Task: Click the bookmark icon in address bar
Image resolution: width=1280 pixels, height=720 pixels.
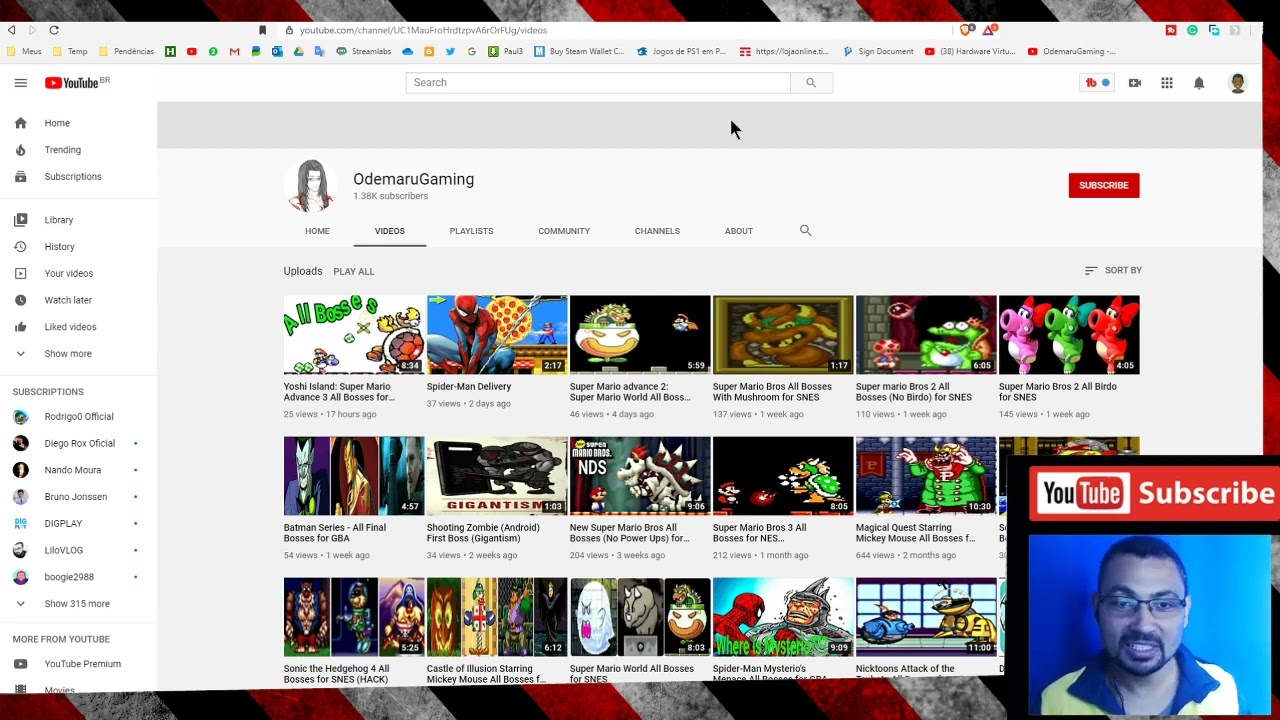Action: click(x=263, y=30)
